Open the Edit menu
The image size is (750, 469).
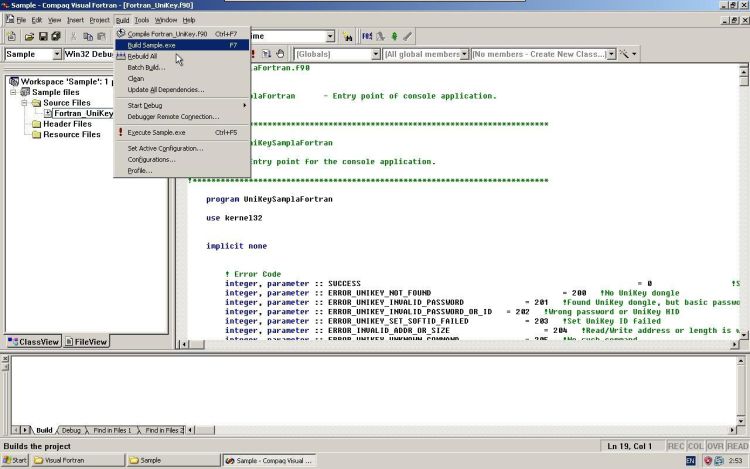pos(37,20)
